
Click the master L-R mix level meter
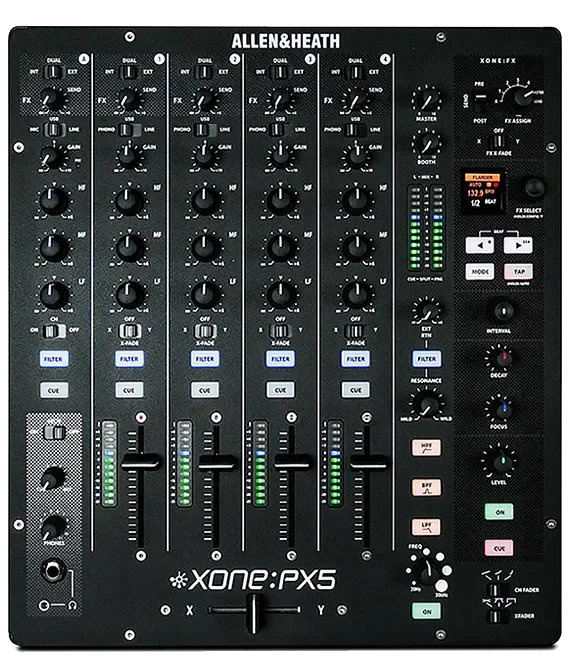click(x=426, y=228)
